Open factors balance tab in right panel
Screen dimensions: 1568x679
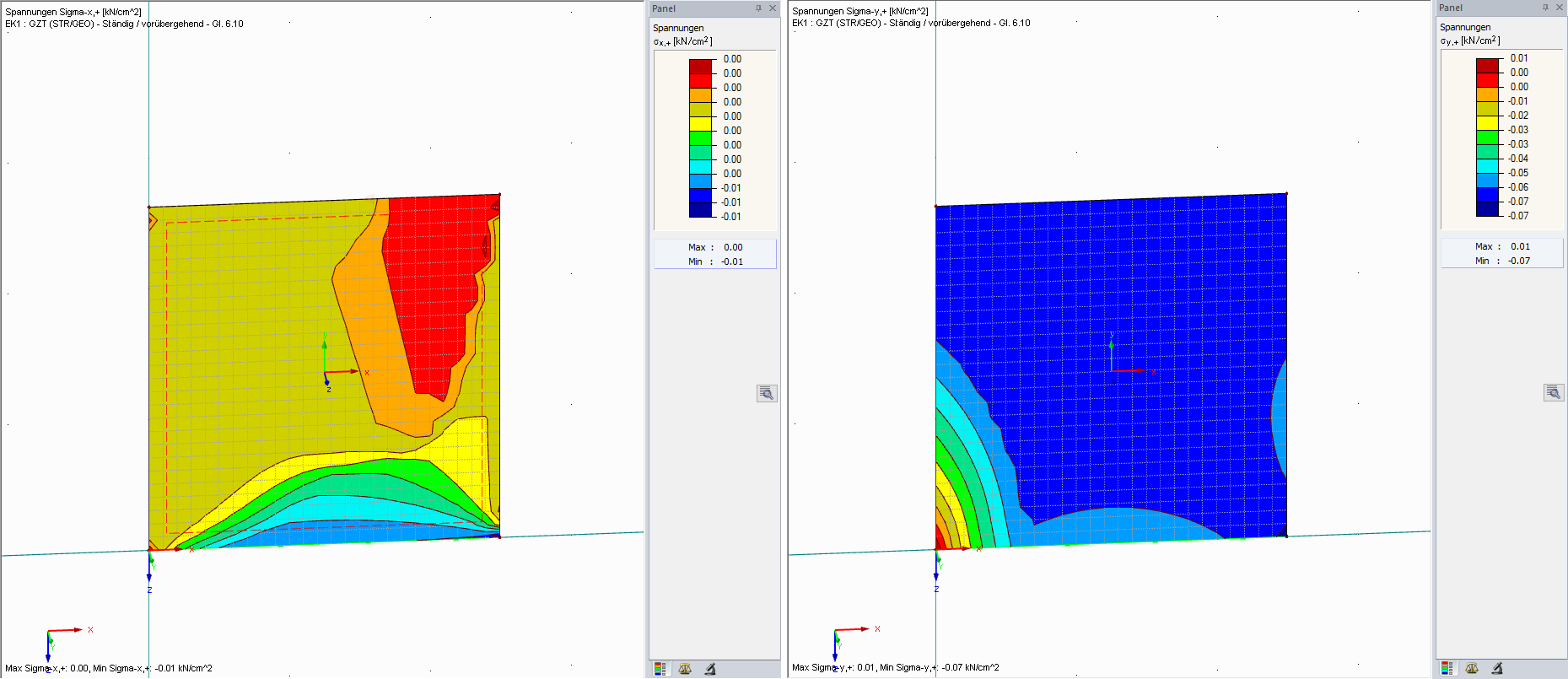pyautogui.click(x=1472, y=668)
